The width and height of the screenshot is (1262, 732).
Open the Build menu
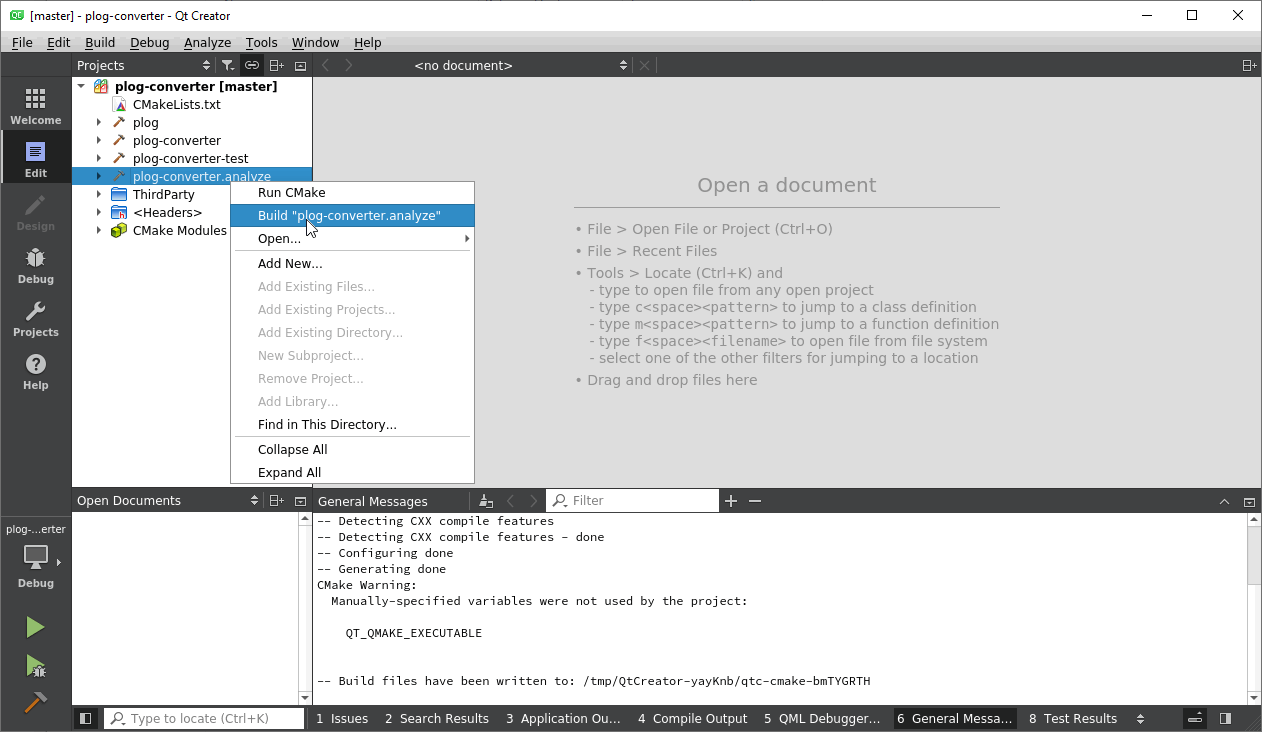pos(100,42)
